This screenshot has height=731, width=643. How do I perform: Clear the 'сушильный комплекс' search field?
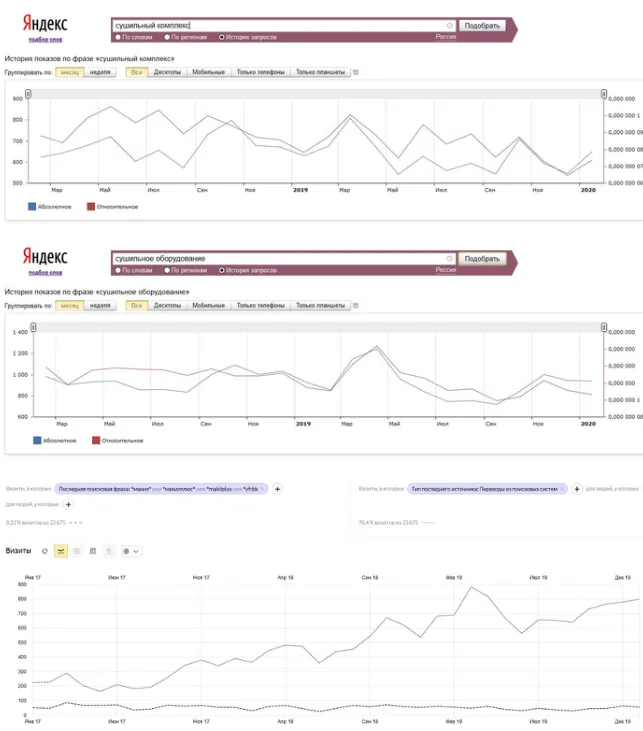pyautogui.click(x=449, y=25)
